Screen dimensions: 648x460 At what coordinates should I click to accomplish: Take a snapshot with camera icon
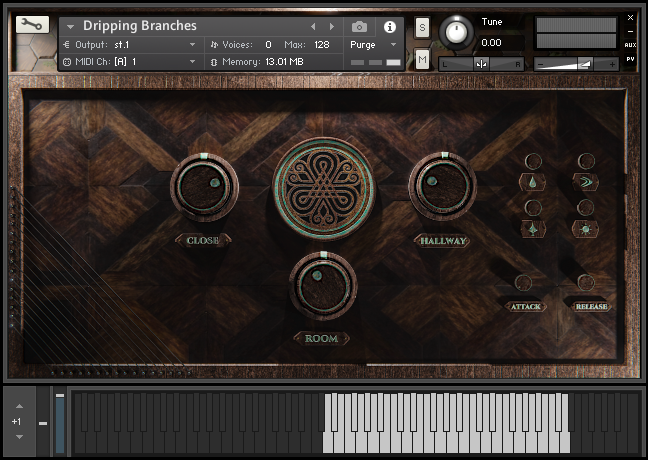[x=359, y=27]
